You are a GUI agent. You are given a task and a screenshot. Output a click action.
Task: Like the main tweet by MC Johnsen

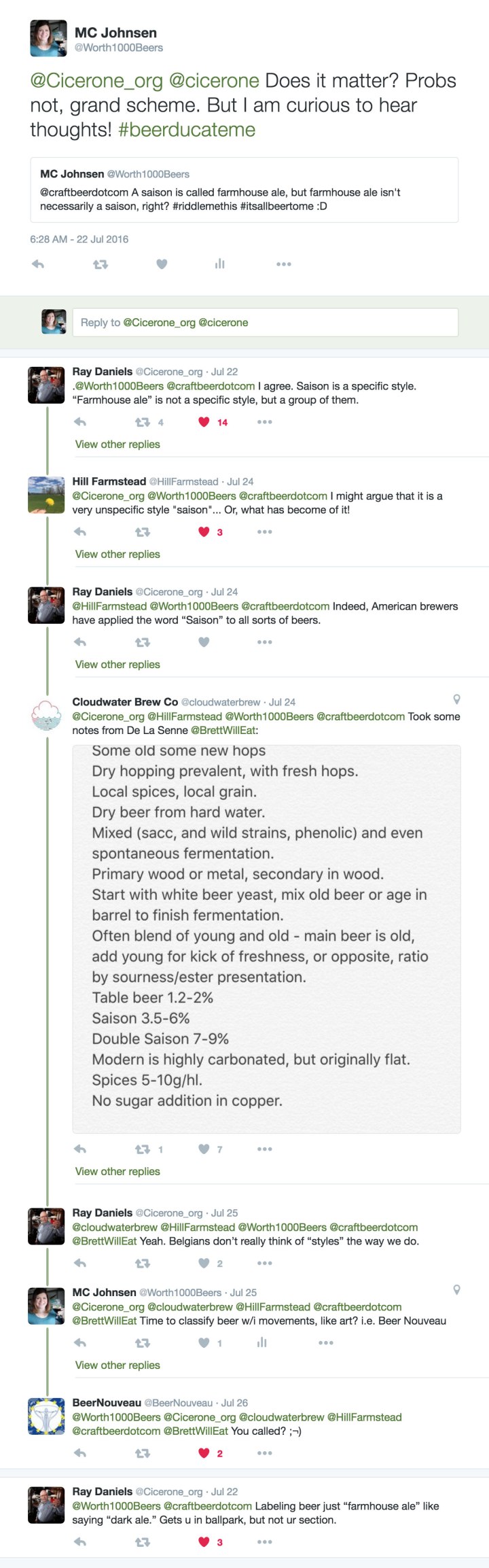pos(162,264)
